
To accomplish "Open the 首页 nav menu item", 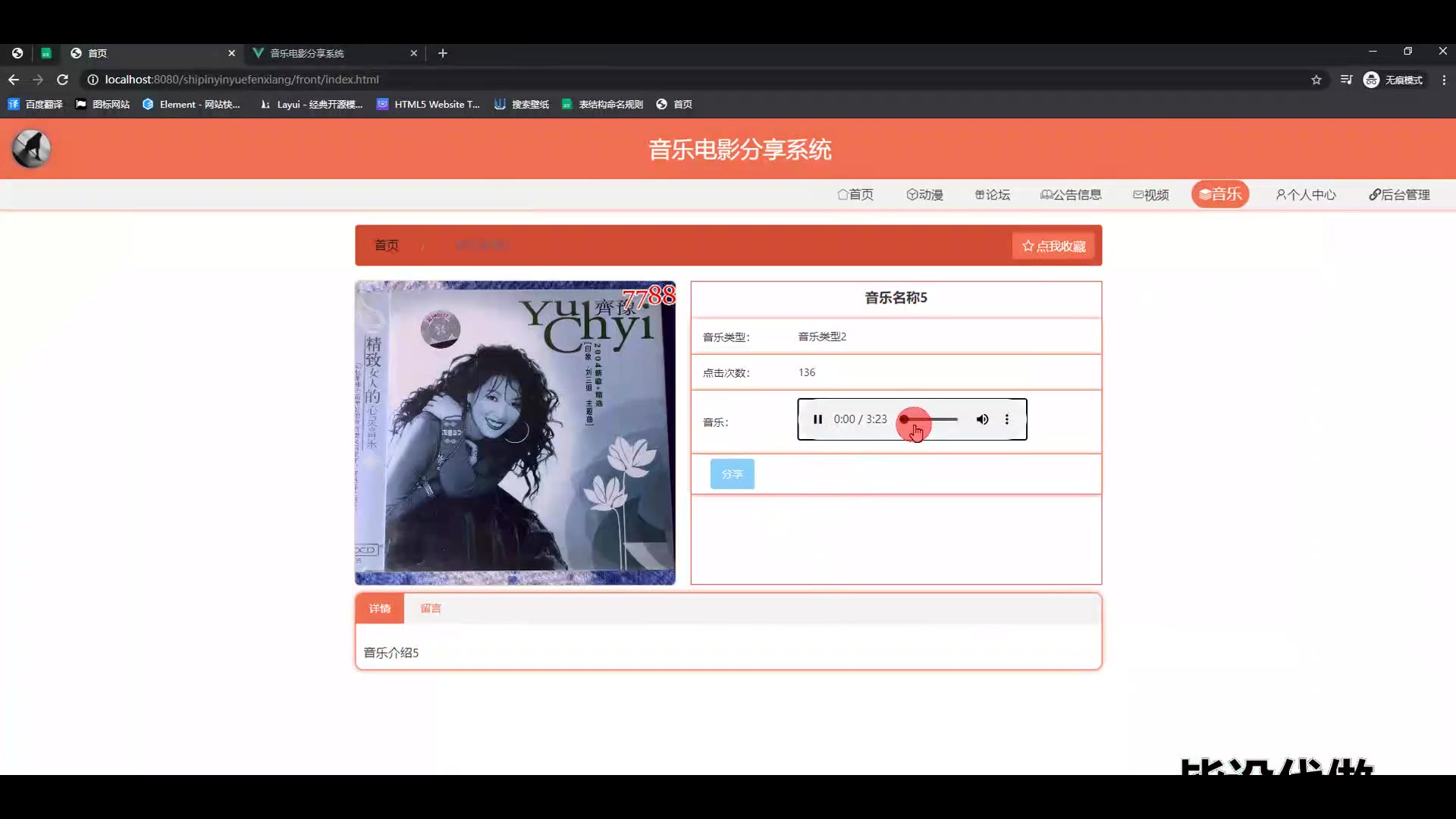I will [855, 195].
